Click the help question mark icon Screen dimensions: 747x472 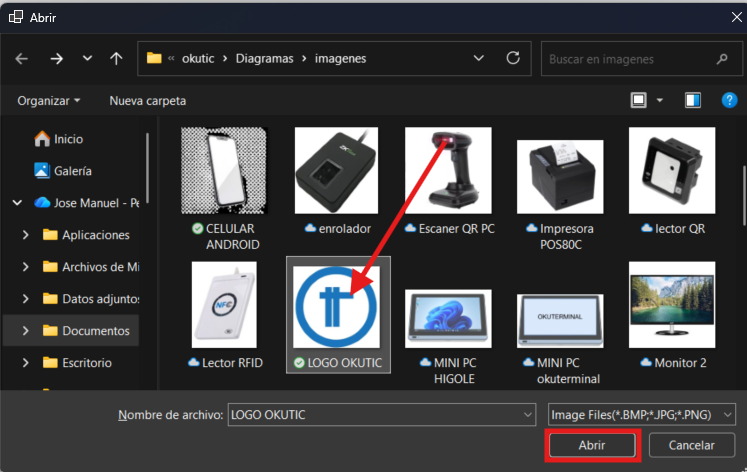point(728,100)
